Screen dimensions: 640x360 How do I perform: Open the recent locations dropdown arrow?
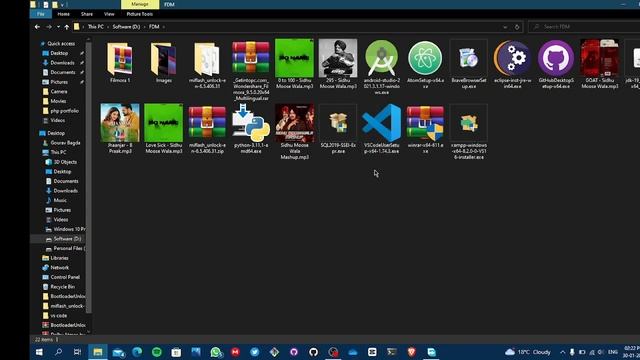[58, 27]
